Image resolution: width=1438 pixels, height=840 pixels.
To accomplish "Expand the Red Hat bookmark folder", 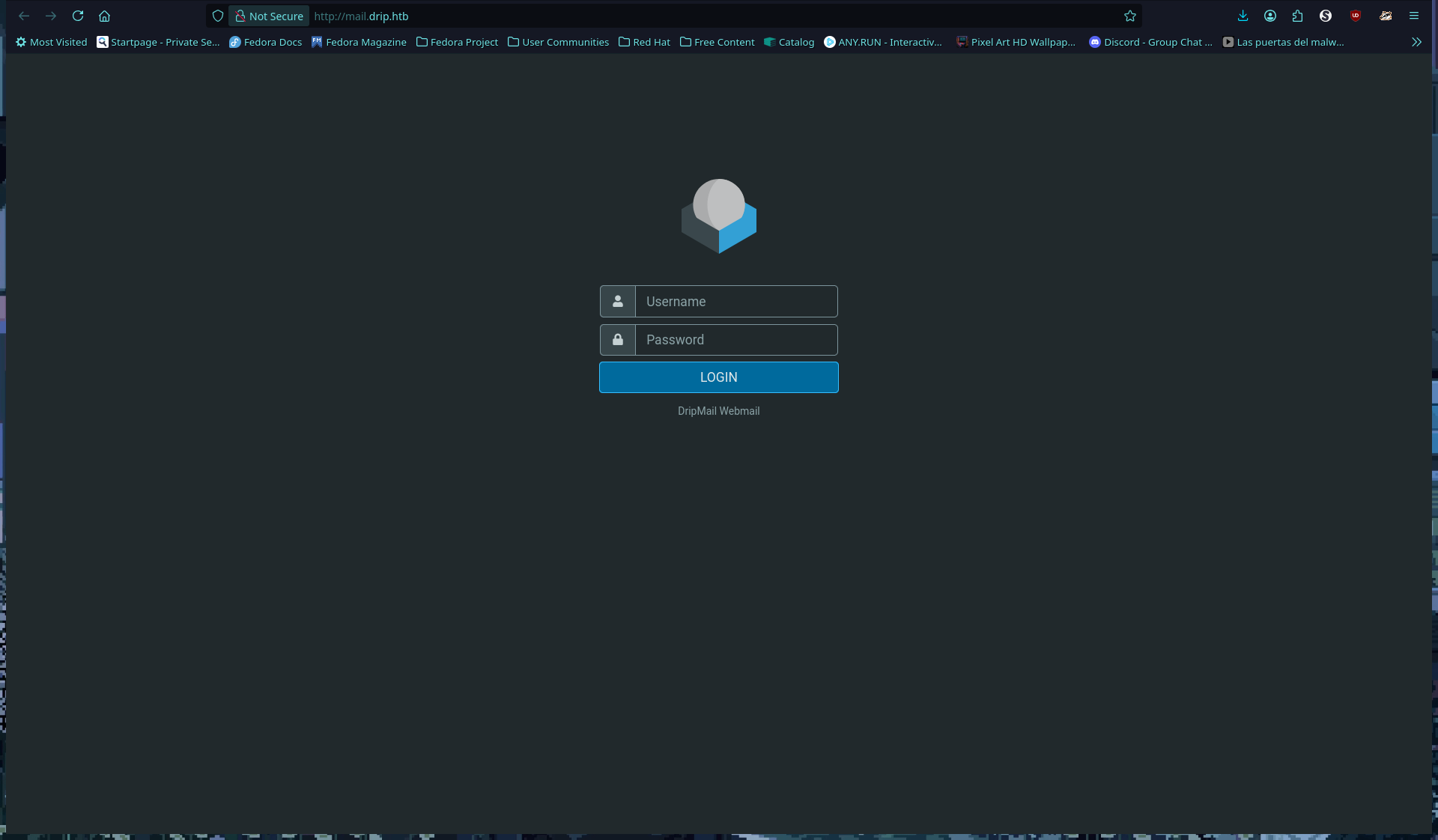I will (x=644, y=42).
